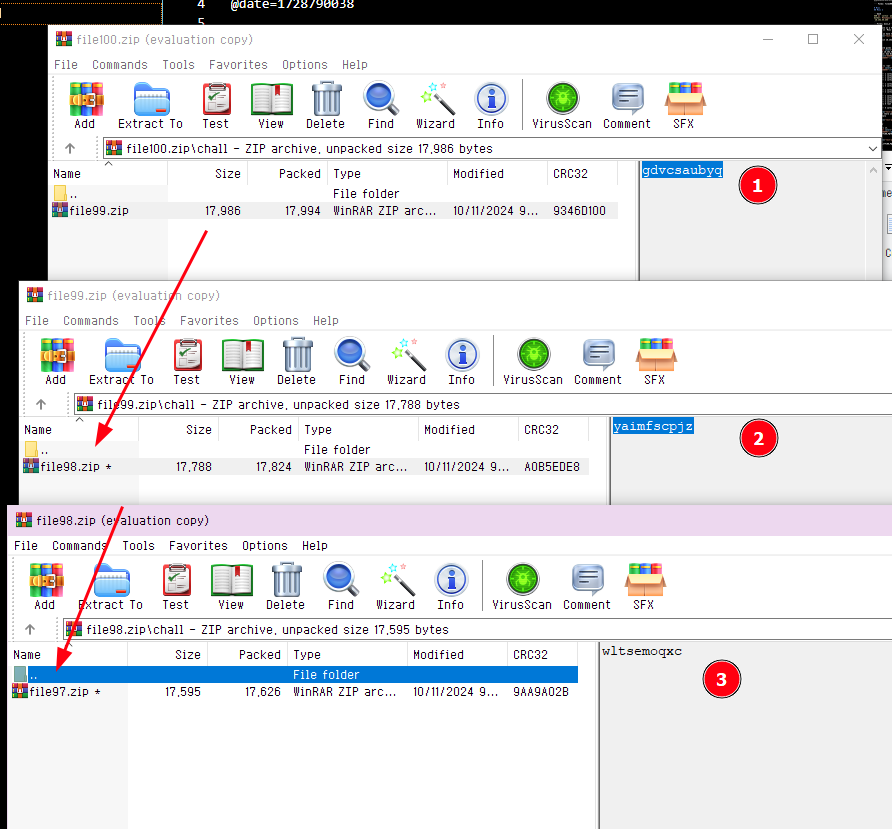Click Extract To in file99.zip window

pos(121,361)
